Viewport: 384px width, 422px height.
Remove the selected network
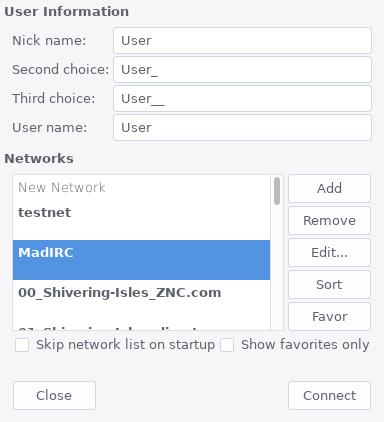click(x=329, y=220)
